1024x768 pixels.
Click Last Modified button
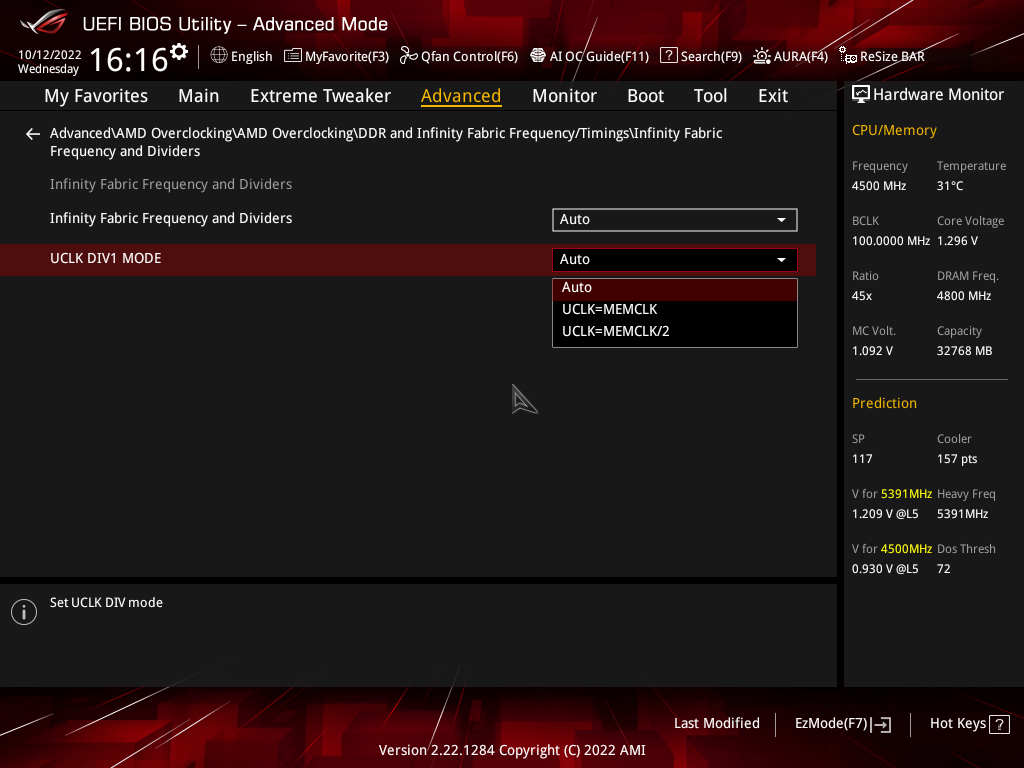pyautogui.click(x=716, y=724)
